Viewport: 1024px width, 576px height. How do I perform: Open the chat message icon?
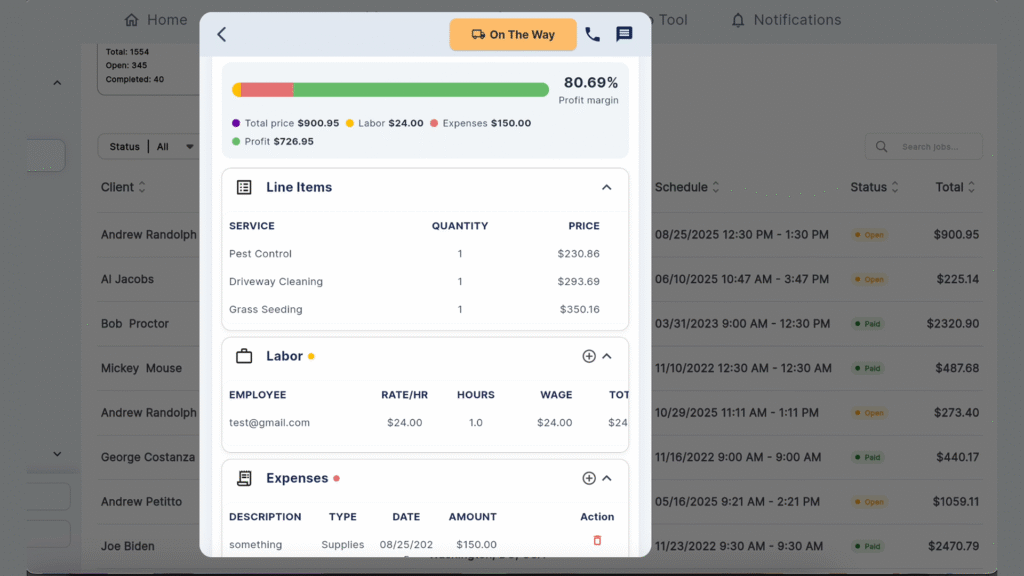tap(624, 33)
